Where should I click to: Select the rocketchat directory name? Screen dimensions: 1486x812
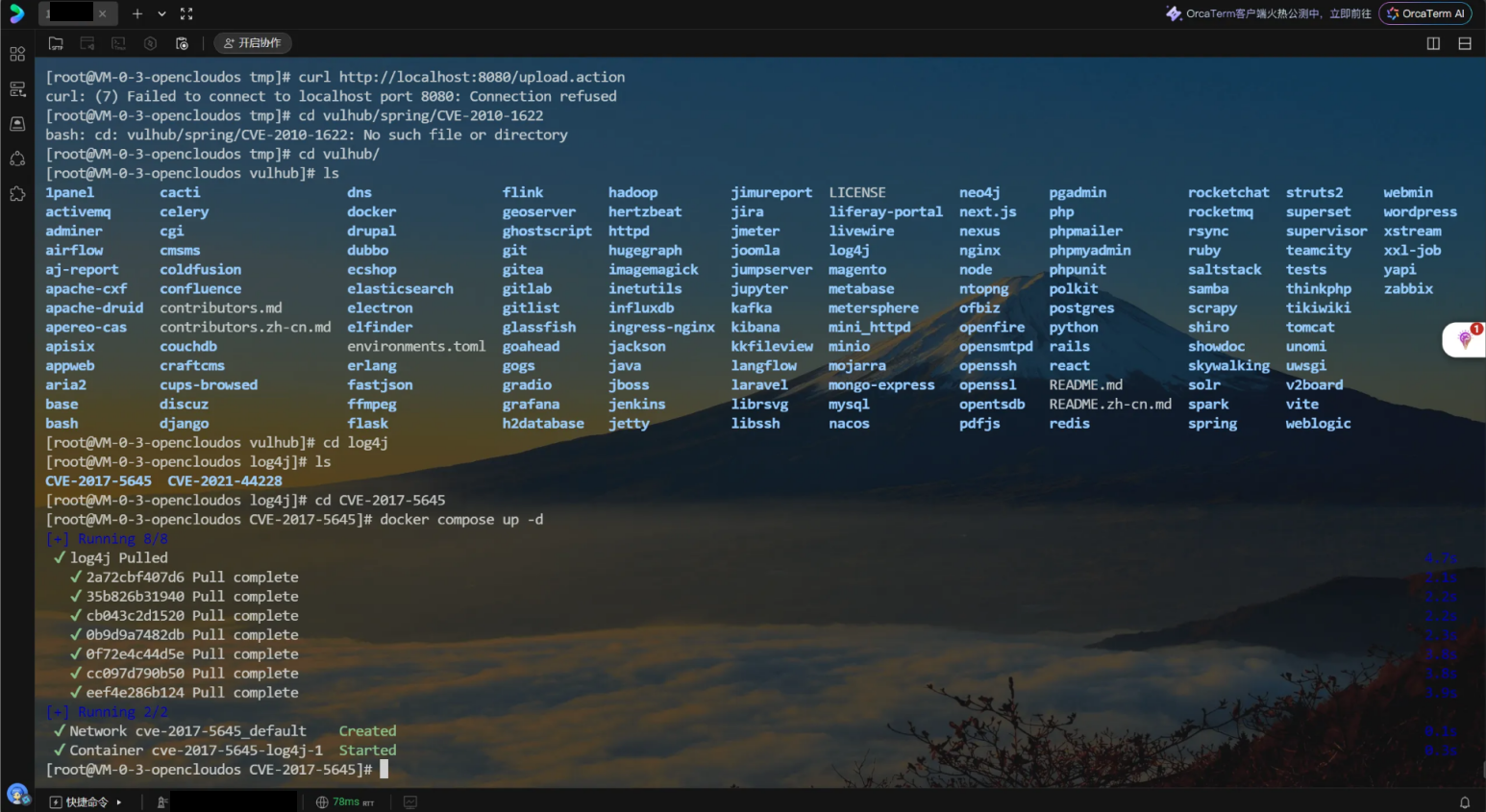(1228, 192)
